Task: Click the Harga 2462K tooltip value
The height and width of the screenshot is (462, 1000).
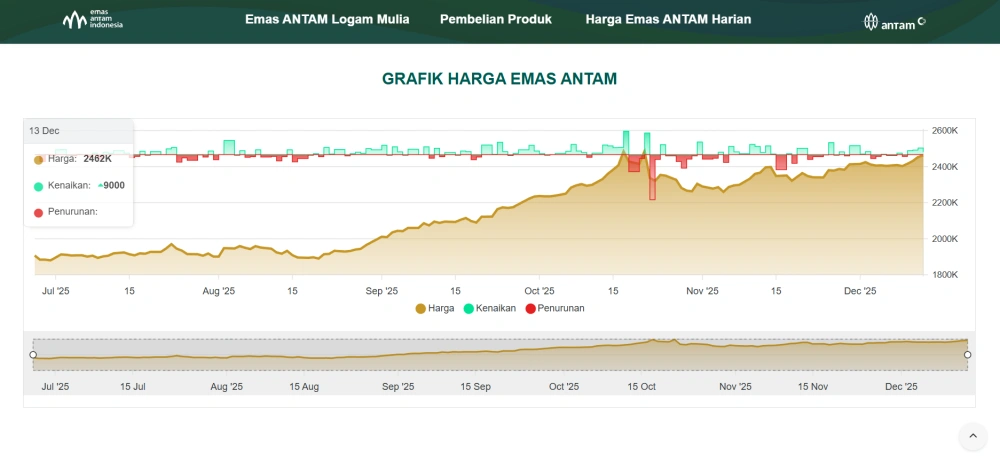Action: coord(98,159)
